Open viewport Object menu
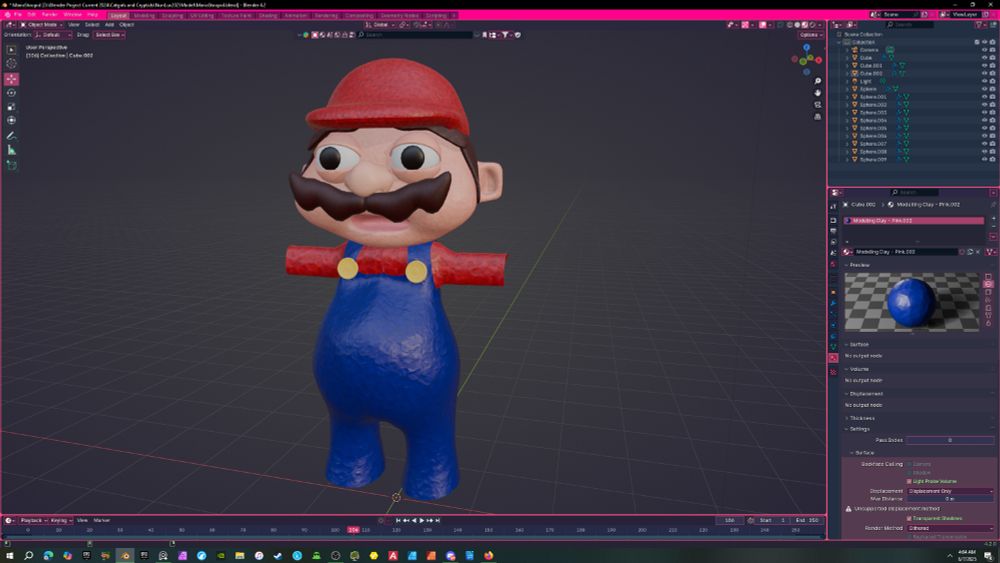This screenshot has width=1000, height=563. [x=126, y=25]
